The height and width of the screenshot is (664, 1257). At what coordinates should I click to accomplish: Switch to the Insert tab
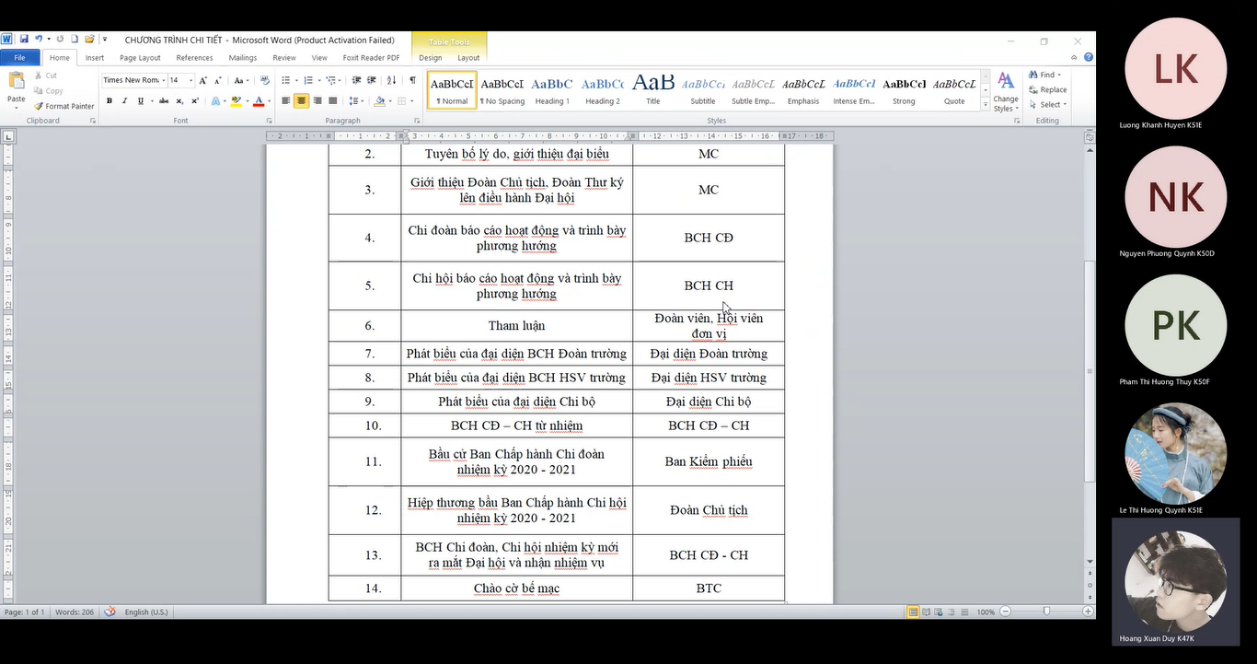94,57
